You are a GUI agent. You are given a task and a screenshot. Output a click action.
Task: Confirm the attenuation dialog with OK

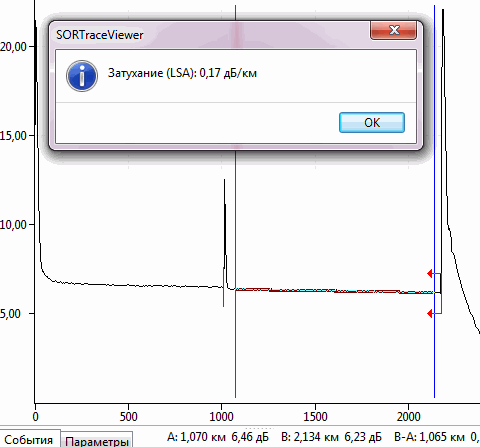pyautogui.click(x=372, y=123)
